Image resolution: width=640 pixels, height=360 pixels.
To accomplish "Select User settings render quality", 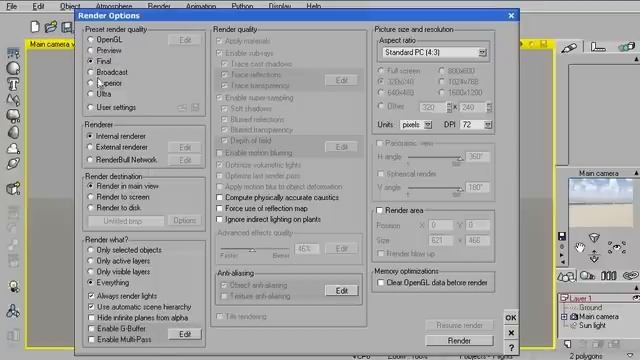I will coord(91,107).
